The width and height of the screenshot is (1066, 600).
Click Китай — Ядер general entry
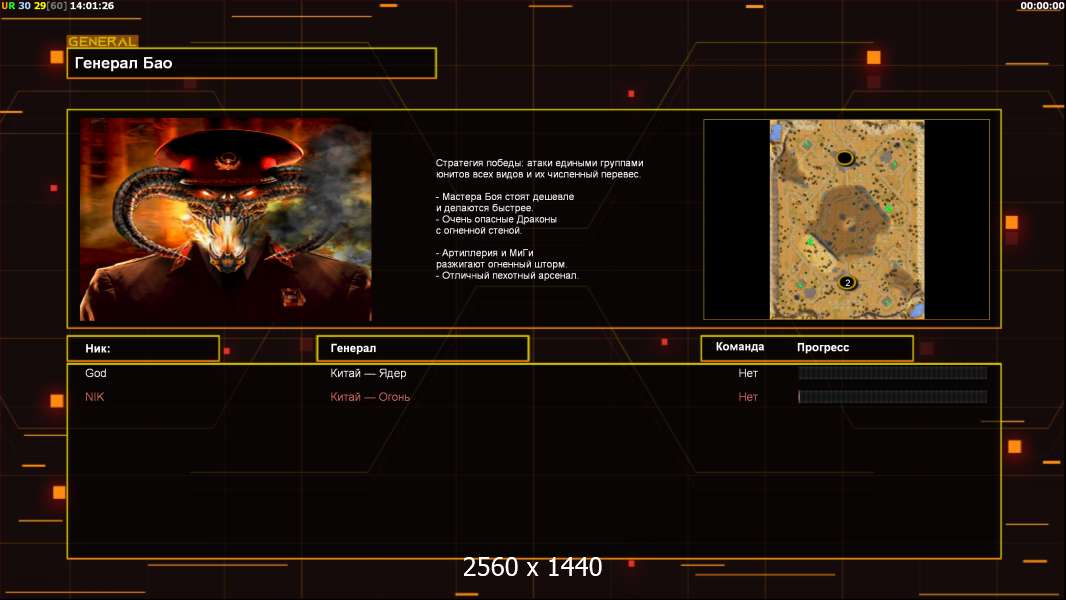[x=368, y=373]
